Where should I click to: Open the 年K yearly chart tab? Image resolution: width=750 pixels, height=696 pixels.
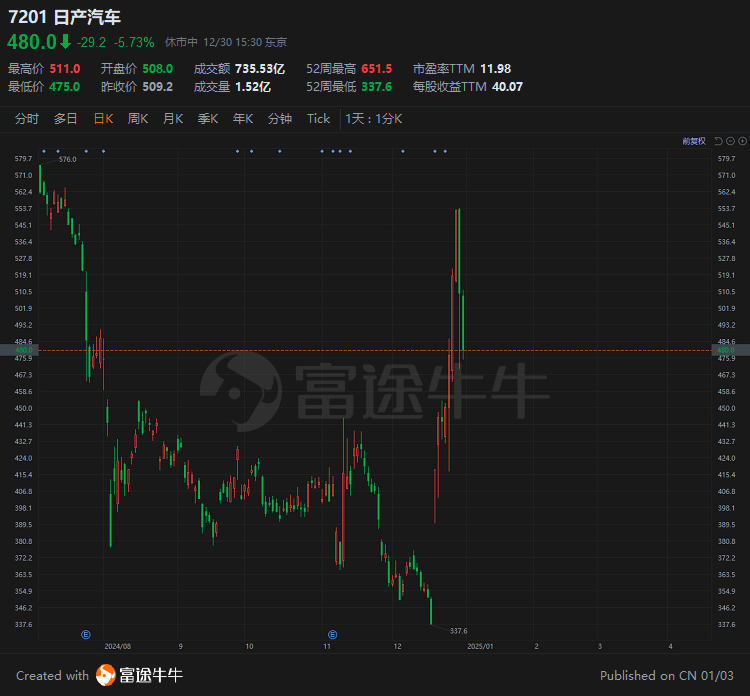[x=243, y=119]
